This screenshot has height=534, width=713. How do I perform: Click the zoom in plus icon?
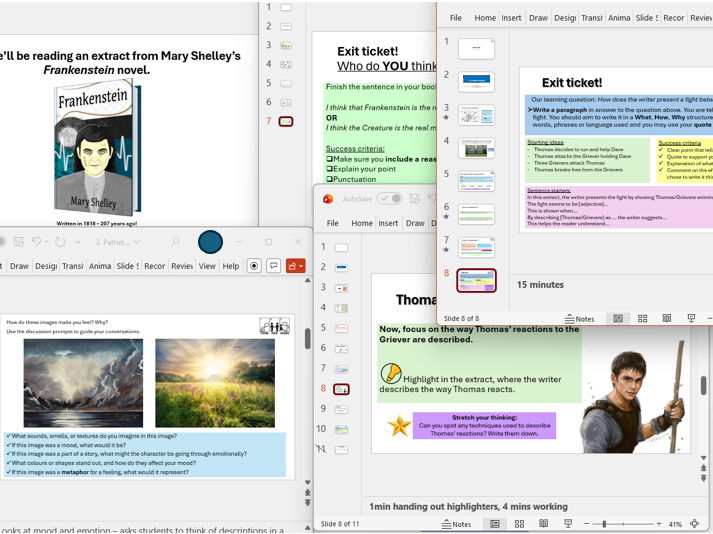click(658, 524)
